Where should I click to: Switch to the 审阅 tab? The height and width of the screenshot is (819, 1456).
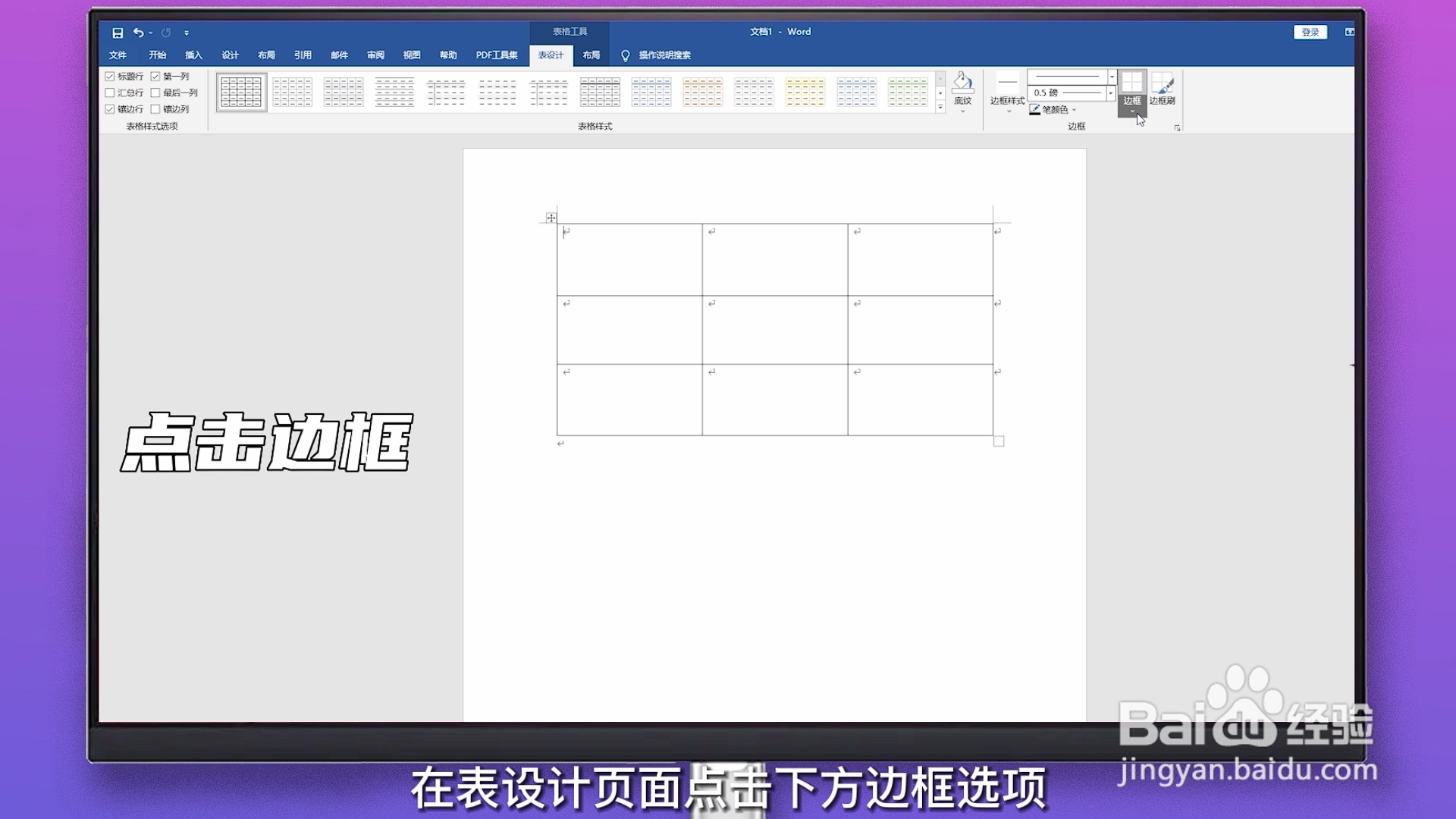tap(375, 55)
